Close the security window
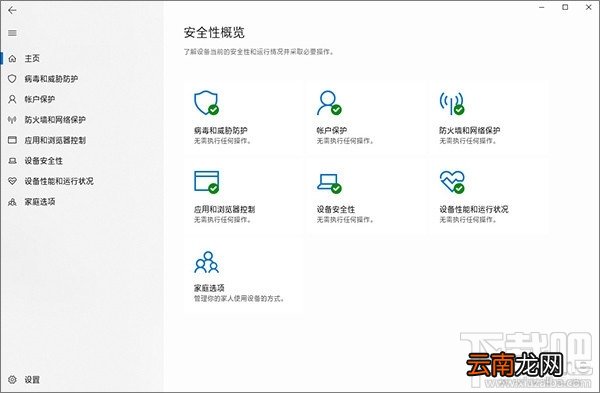 [589, 7]
